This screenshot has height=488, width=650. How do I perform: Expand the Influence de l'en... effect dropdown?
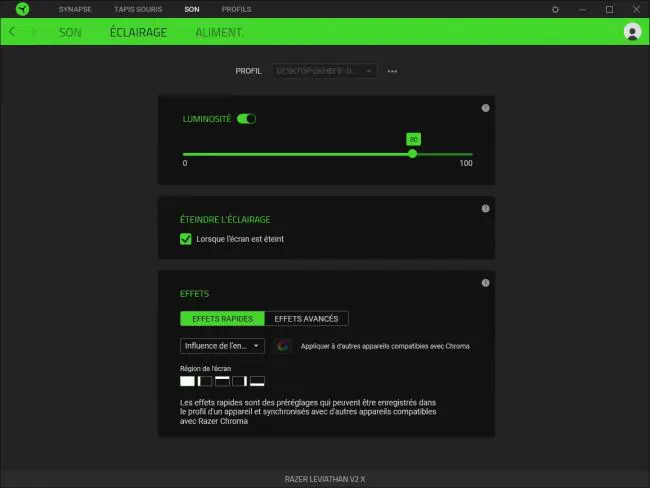[222, 346]
